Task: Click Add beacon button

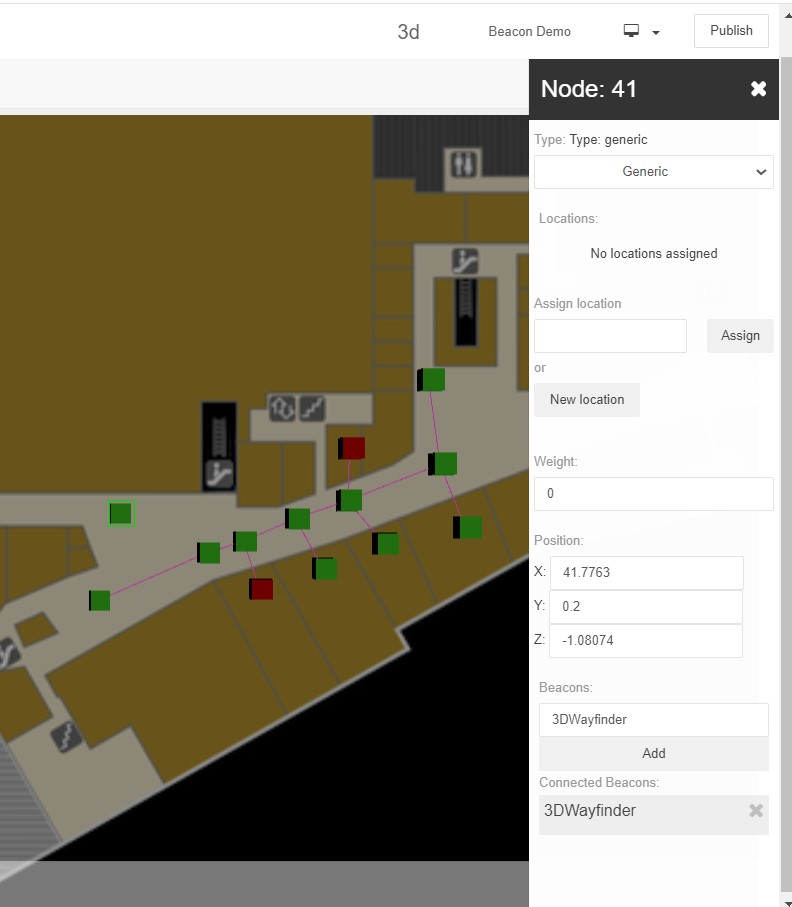Action: pos(654,754)
